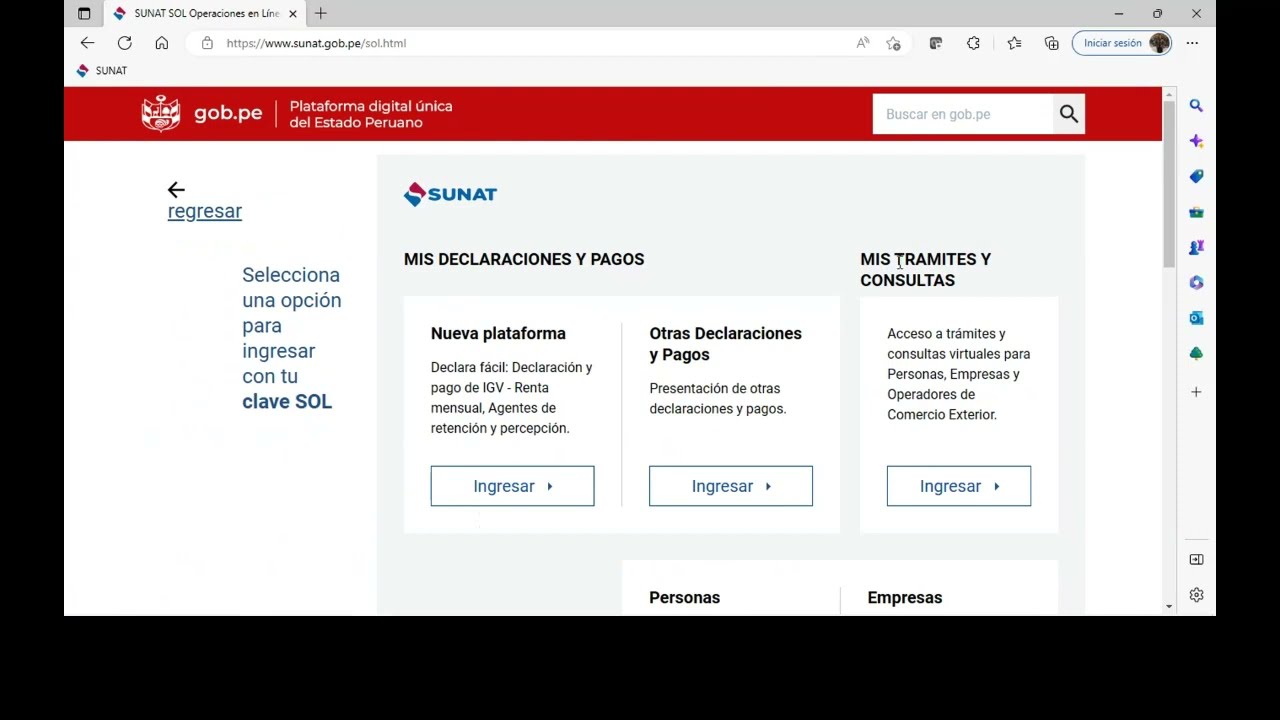Click the SUNAT logo in the page
The height and width of the screenshot is (720, 1280).
tap(450, 194)
